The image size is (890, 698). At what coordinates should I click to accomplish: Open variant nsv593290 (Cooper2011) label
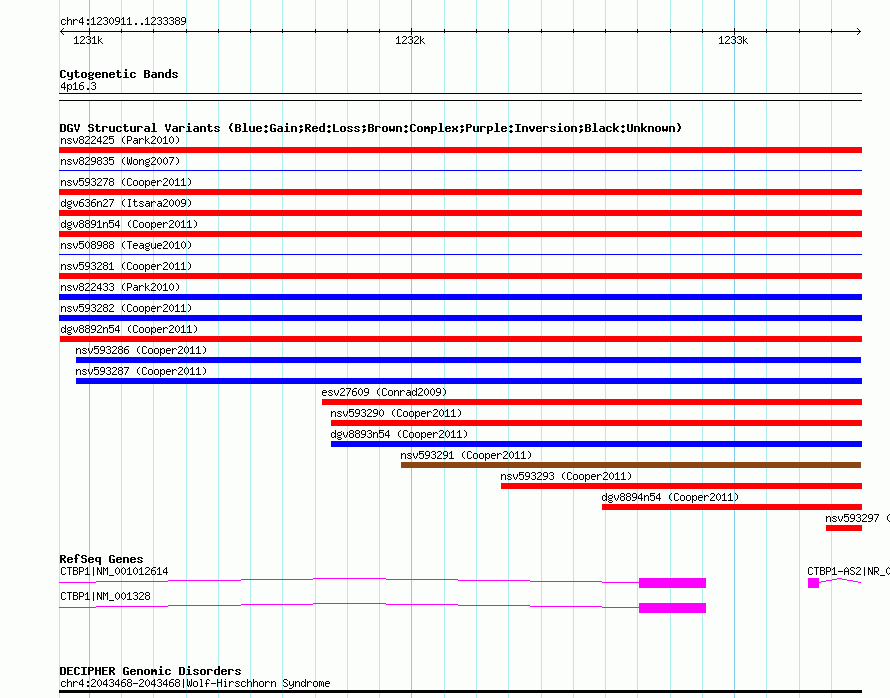tap(396, 413)
